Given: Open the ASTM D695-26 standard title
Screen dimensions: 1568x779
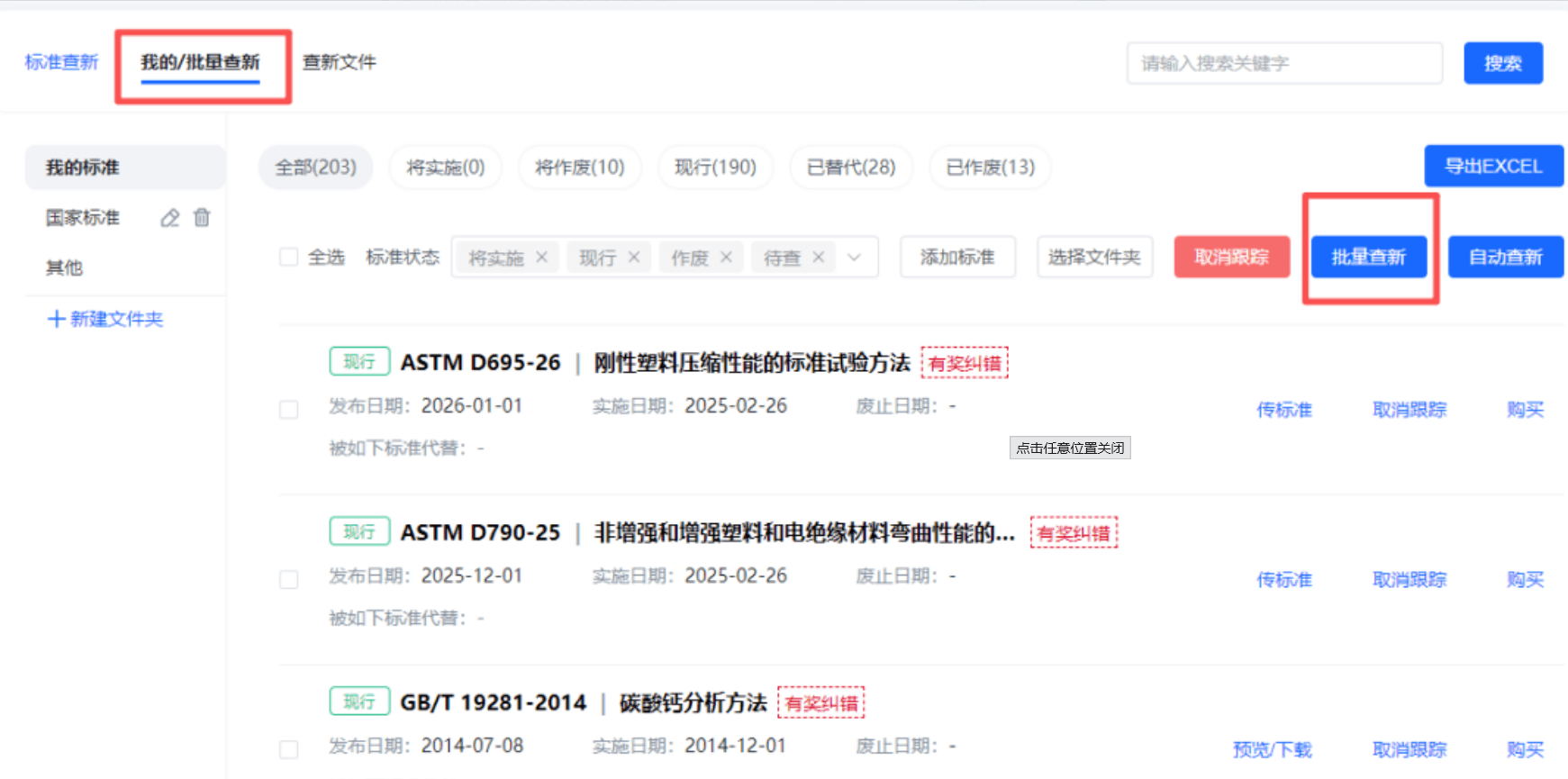Looking at the screenshot, I should (656, 363).
